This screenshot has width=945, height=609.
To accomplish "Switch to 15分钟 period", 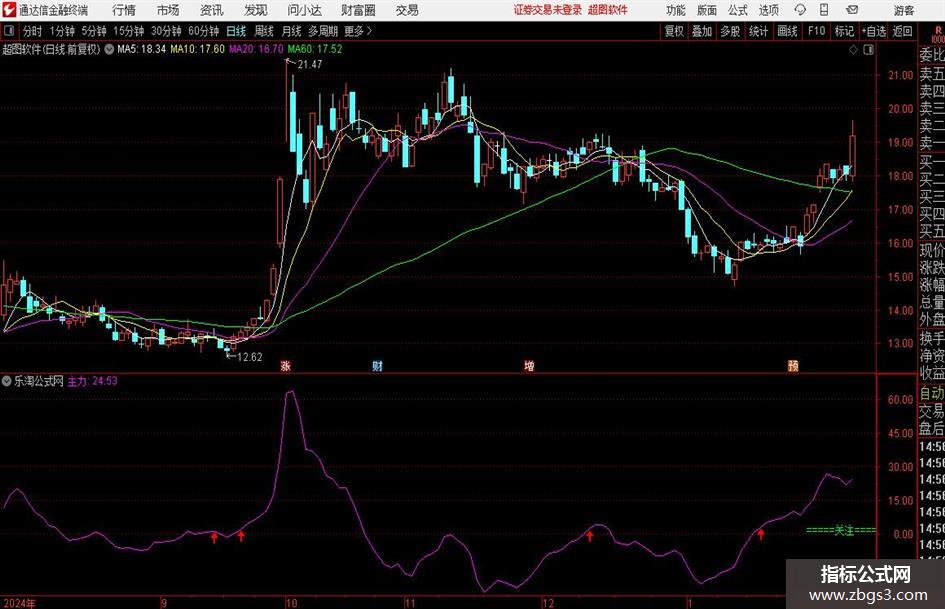I will coord(129,31).
